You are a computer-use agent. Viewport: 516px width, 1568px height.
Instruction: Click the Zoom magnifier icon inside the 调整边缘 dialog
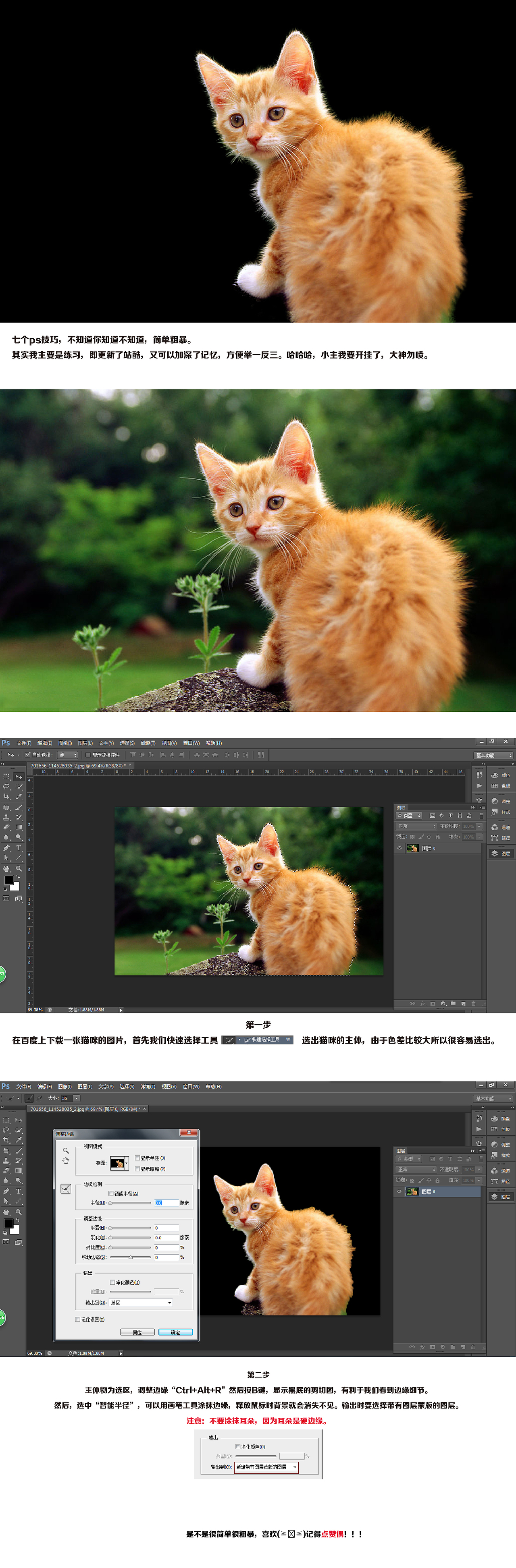point(66,1150)
